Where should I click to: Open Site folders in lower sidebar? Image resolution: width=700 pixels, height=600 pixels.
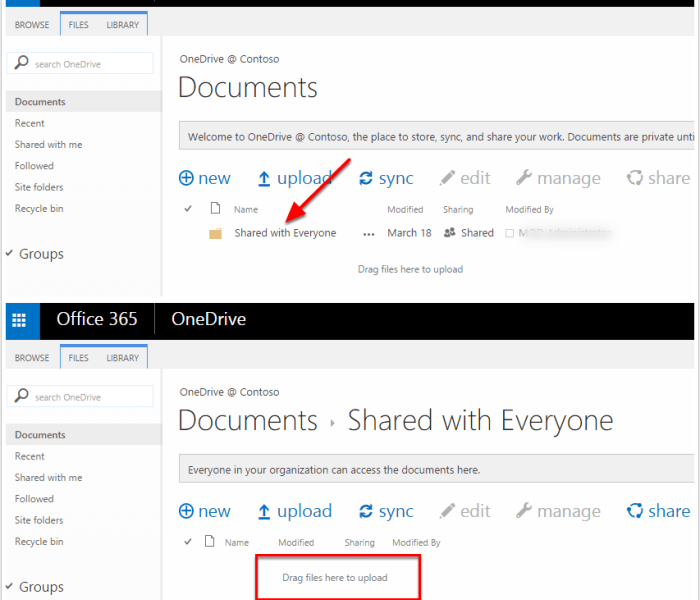click(39, 521)
